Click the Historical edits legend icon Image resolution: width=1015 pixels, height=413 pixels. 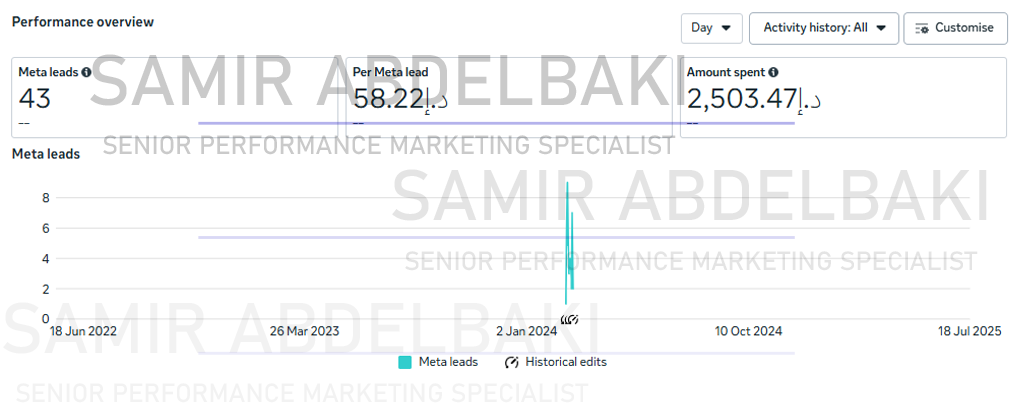click(x=513, y=362)
